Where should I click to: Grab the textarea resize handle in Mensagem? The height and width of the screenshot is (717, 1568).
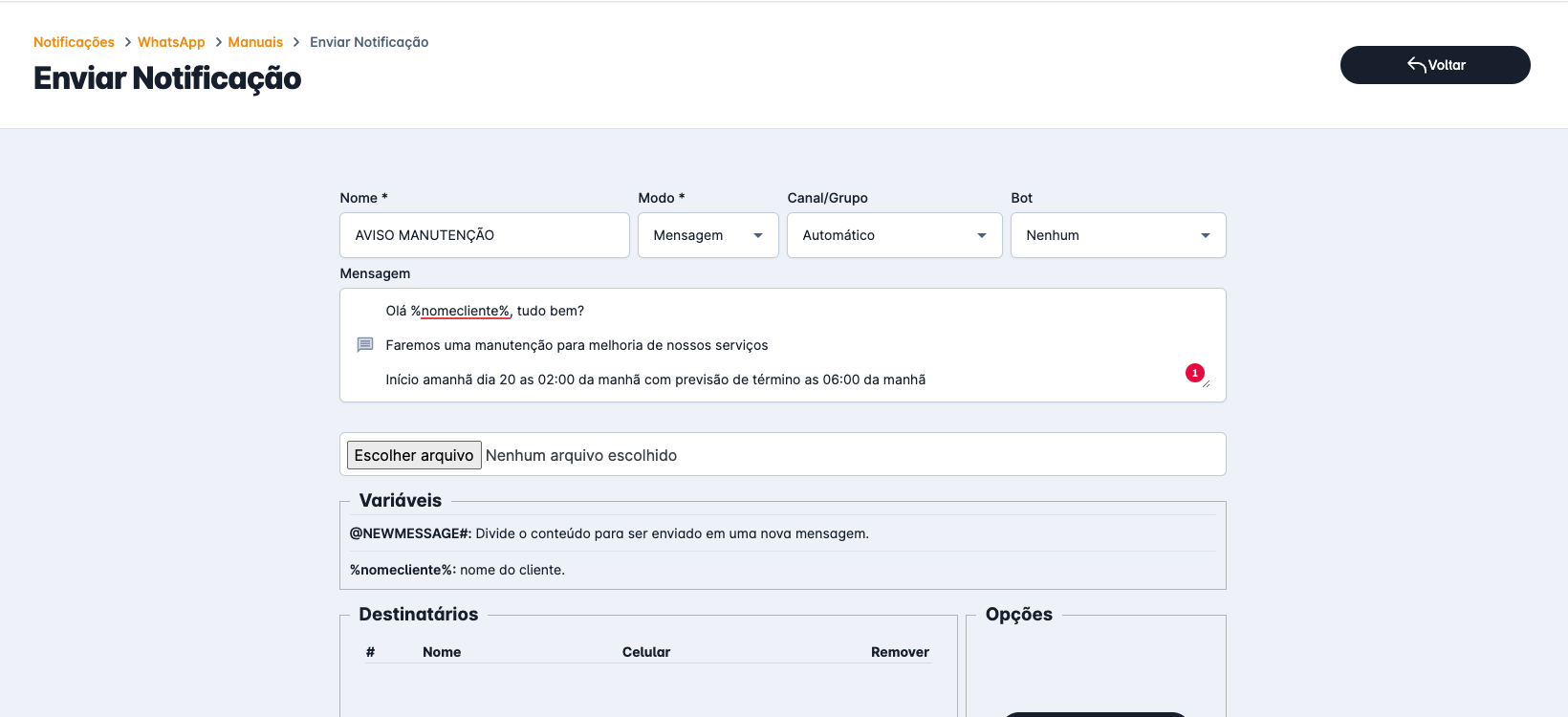tap(1206, 382)
